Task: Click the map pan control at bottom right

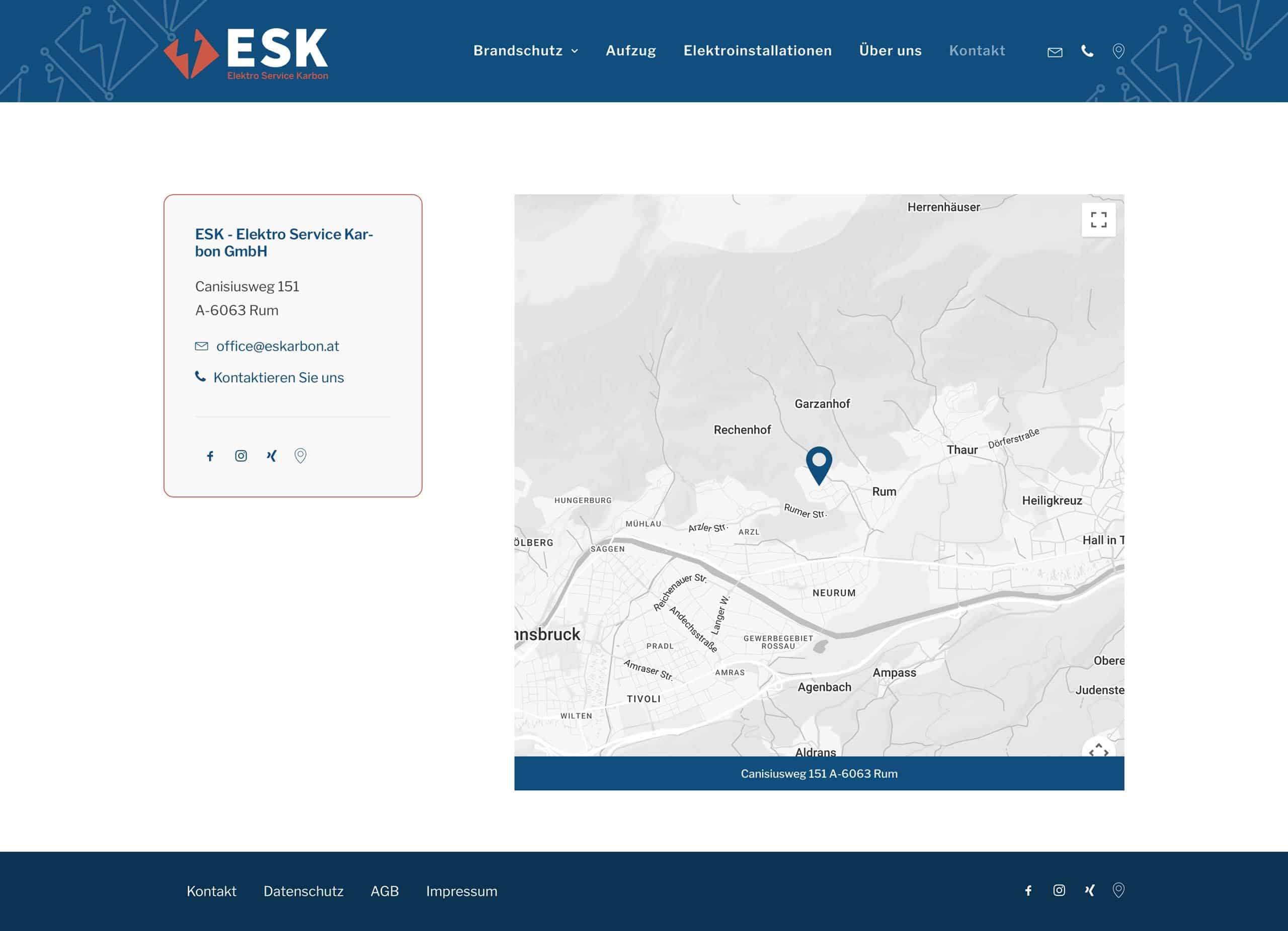Action: tap(1098, 749)
